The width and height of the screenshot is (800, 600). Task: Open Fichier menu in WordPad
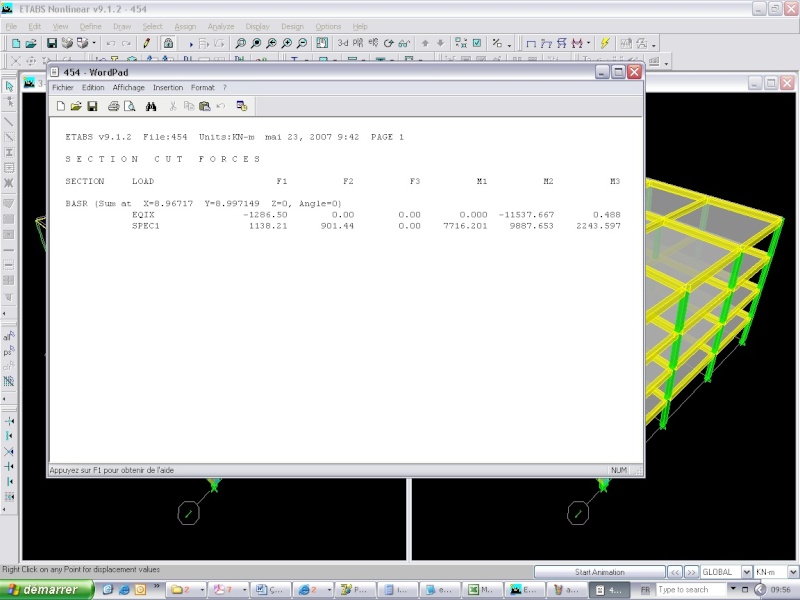click(63, 88)
